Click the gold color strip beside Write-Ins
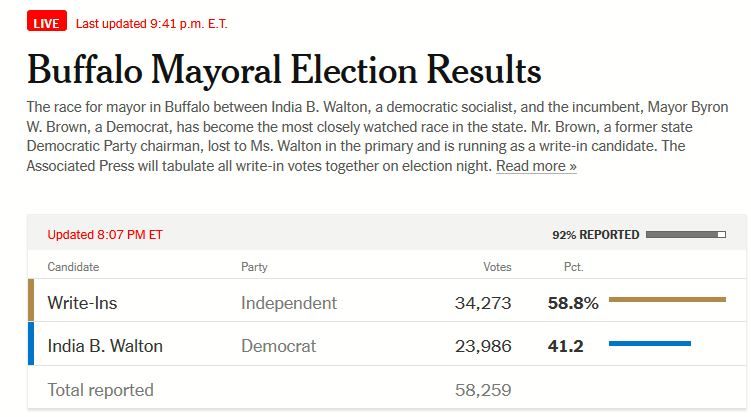 coord(31,301)
